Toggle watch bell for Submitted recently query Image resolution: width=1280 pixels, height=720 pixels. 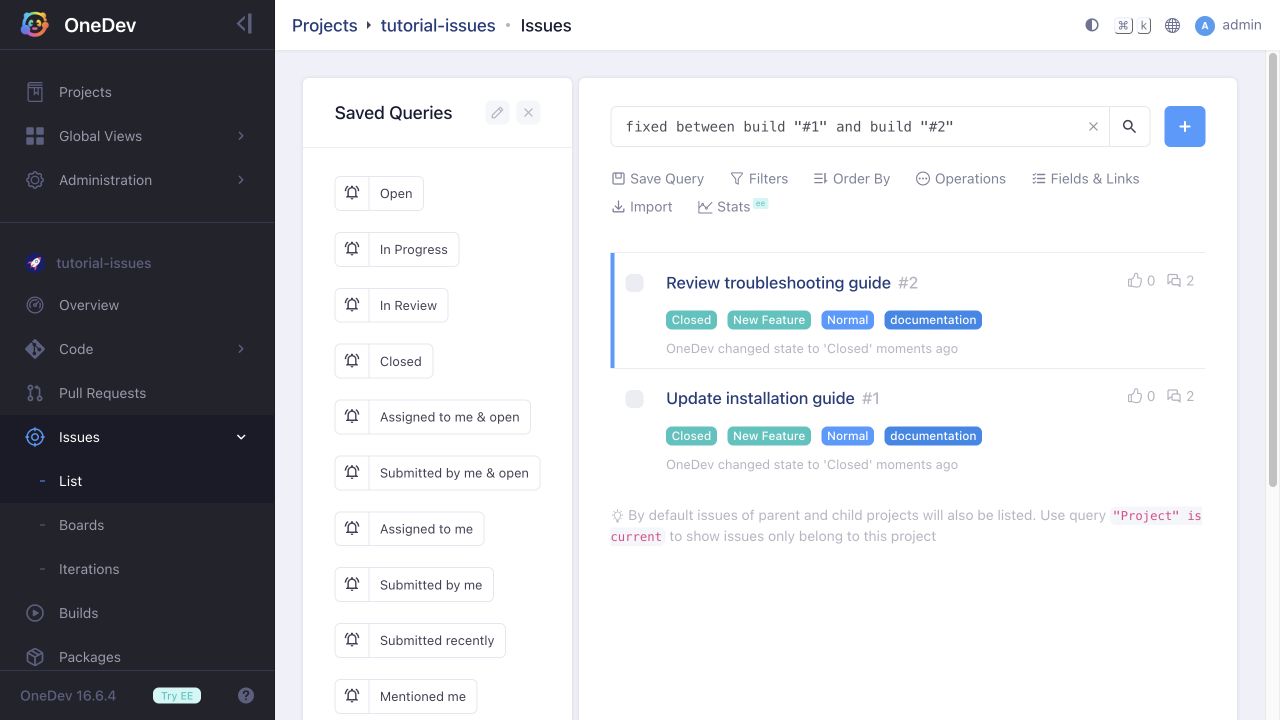point(352,641)
